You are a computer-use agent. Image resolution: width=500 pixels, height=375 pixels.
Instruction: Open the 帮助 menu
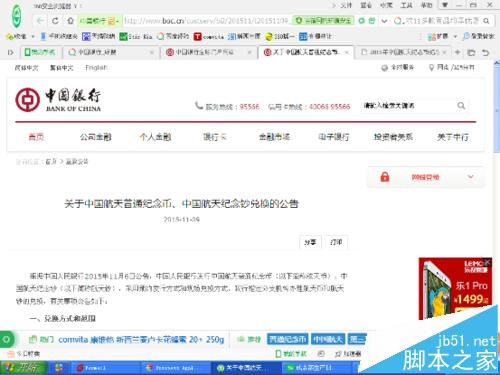click(426, 5)
